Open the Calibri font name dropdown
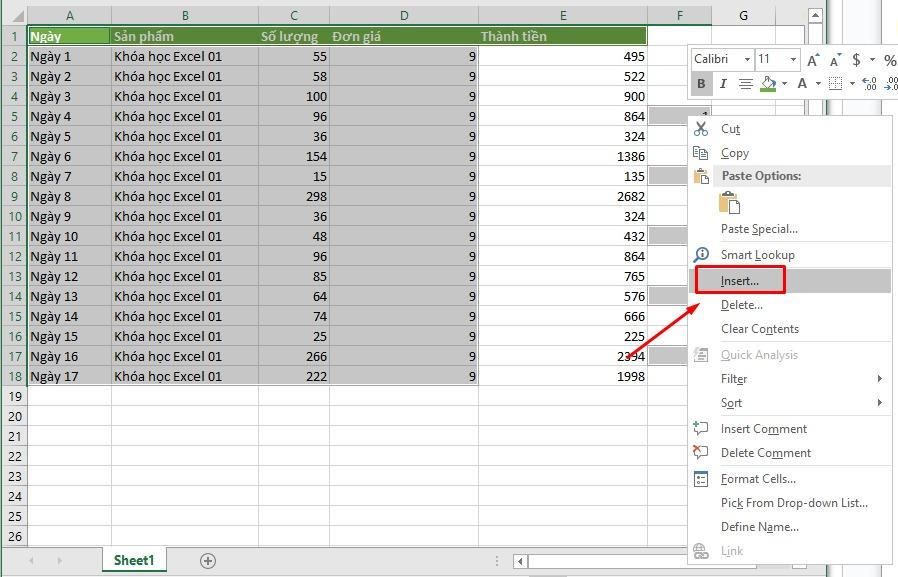898x577 pixels. (x=748, y=60)
